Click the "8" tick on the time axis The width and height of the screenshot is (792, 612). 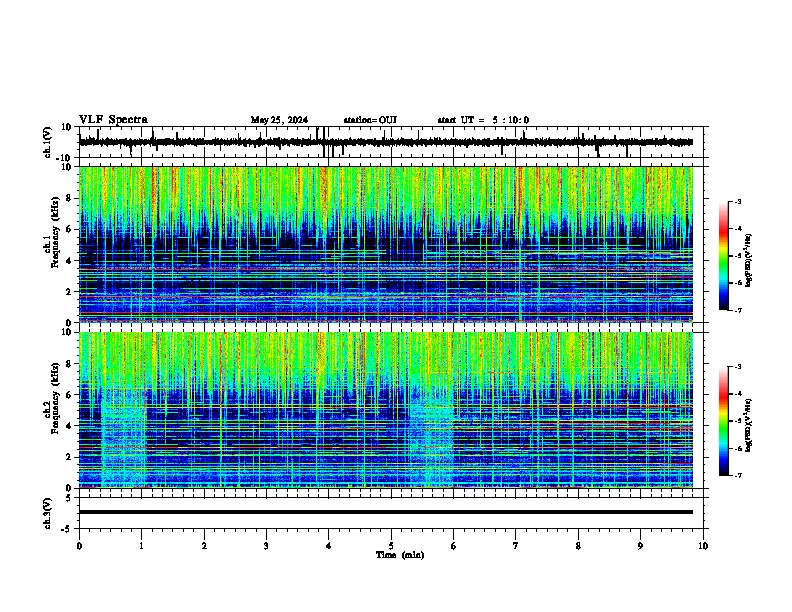pos(578,546)
